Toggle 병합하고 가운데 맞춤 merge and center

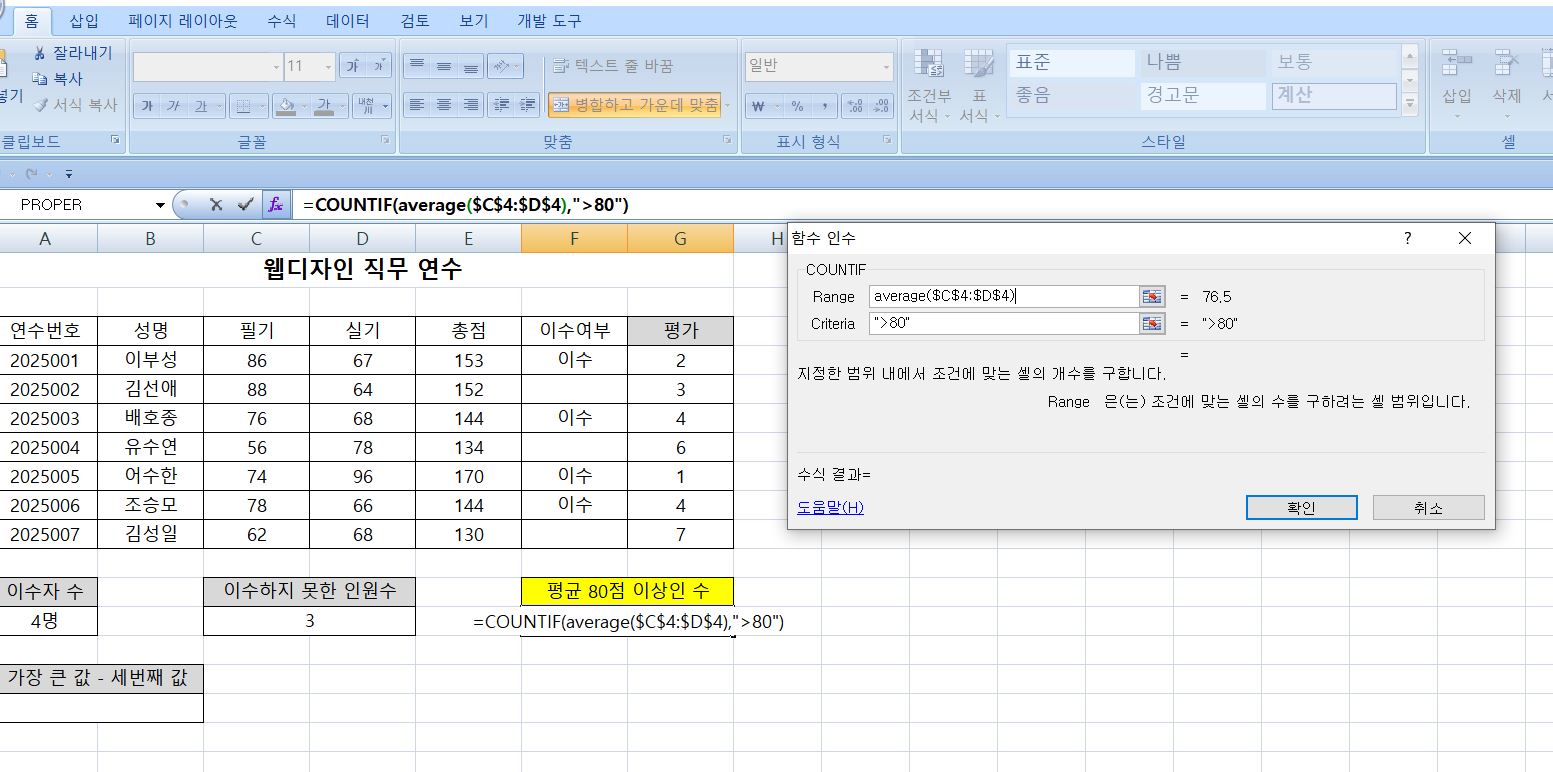(634, 105)
